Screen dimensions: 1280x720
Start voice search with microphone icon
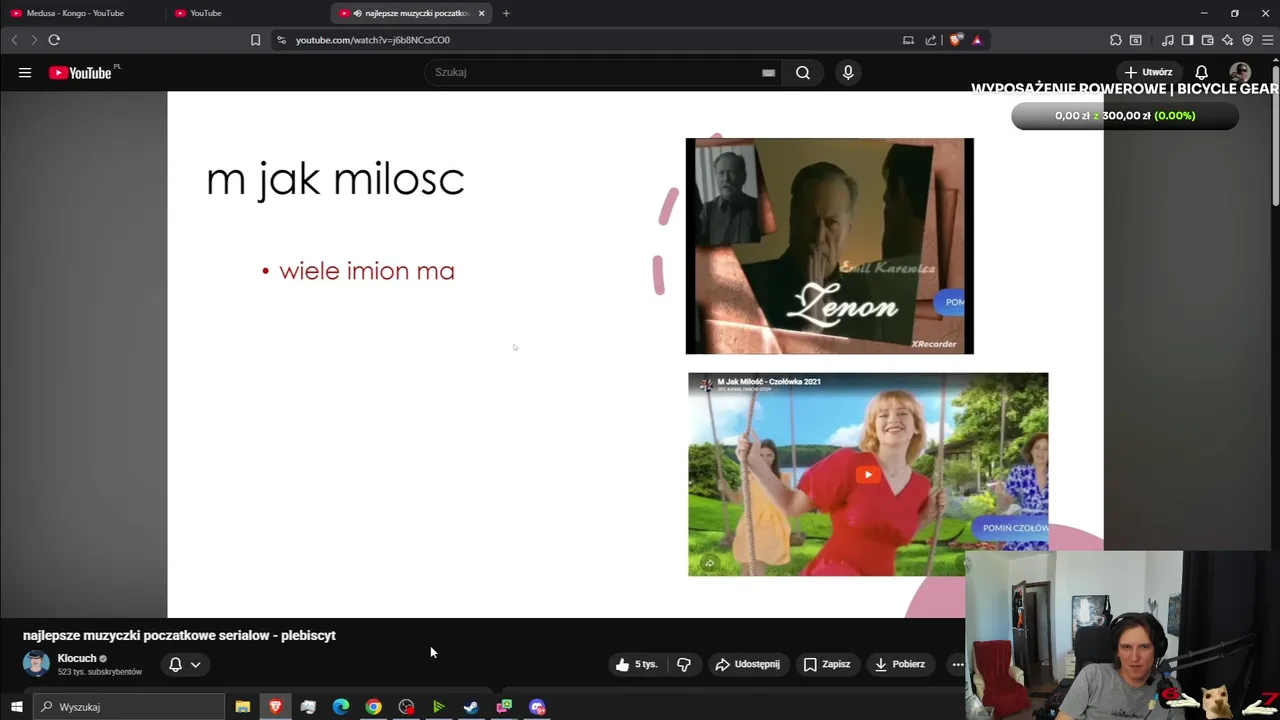(x=848, y=72)
